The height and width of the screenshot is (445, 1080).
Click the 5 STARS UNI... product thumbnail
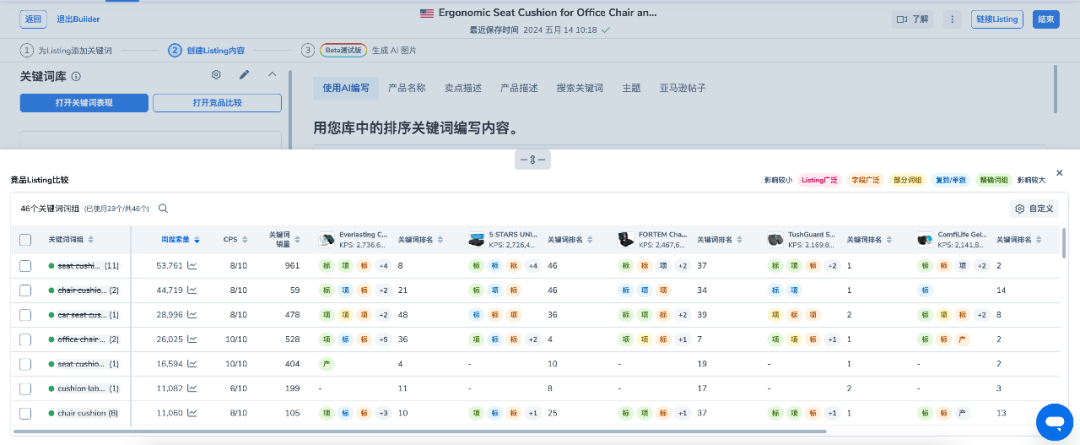coord(476,239)
